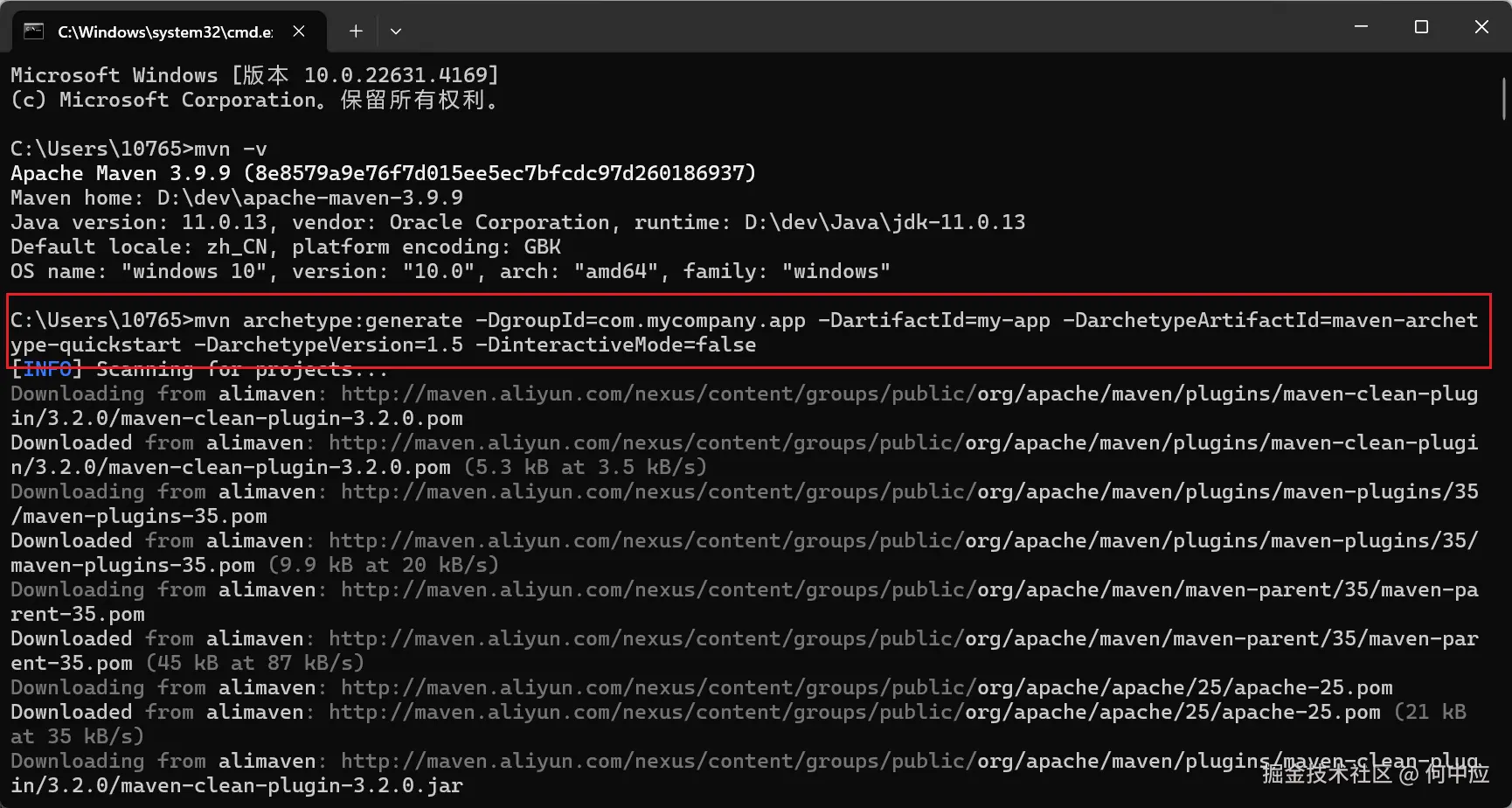The image size is (1512, 808).
Task: Select the cmd.exe terminal tab
Action: [x=170, y=31]
